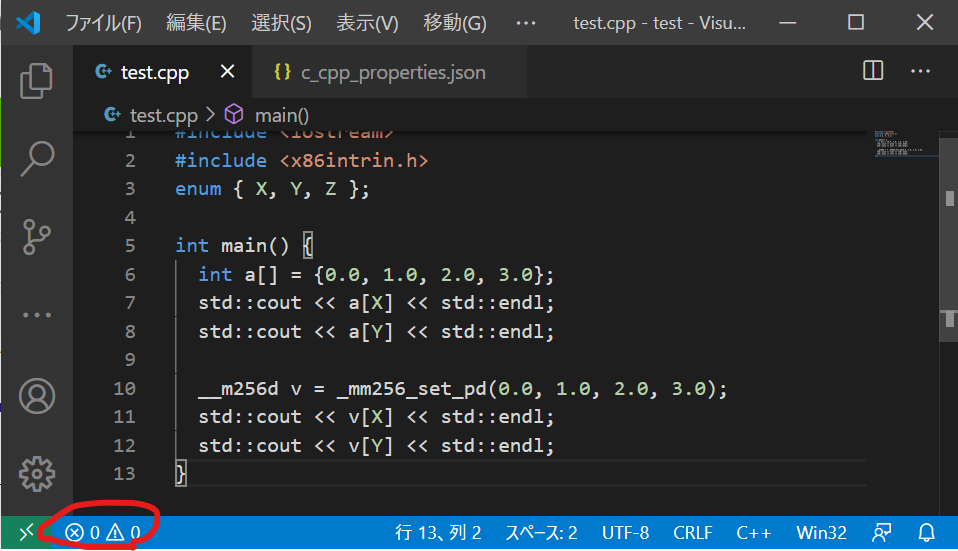Click the split editor icon

pos(873,71)
